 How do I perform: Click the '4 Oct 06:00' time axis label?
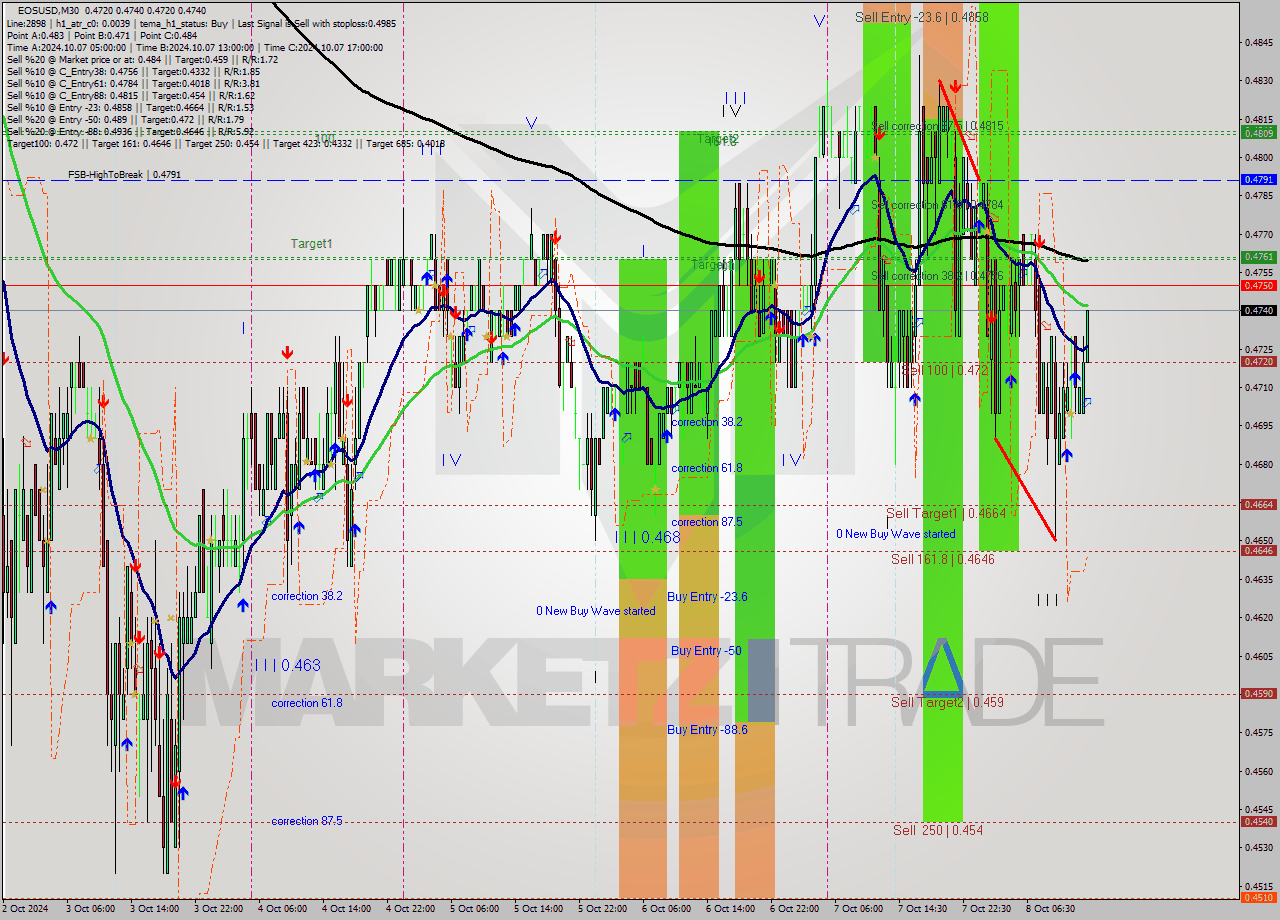click(x=281, y=909)
